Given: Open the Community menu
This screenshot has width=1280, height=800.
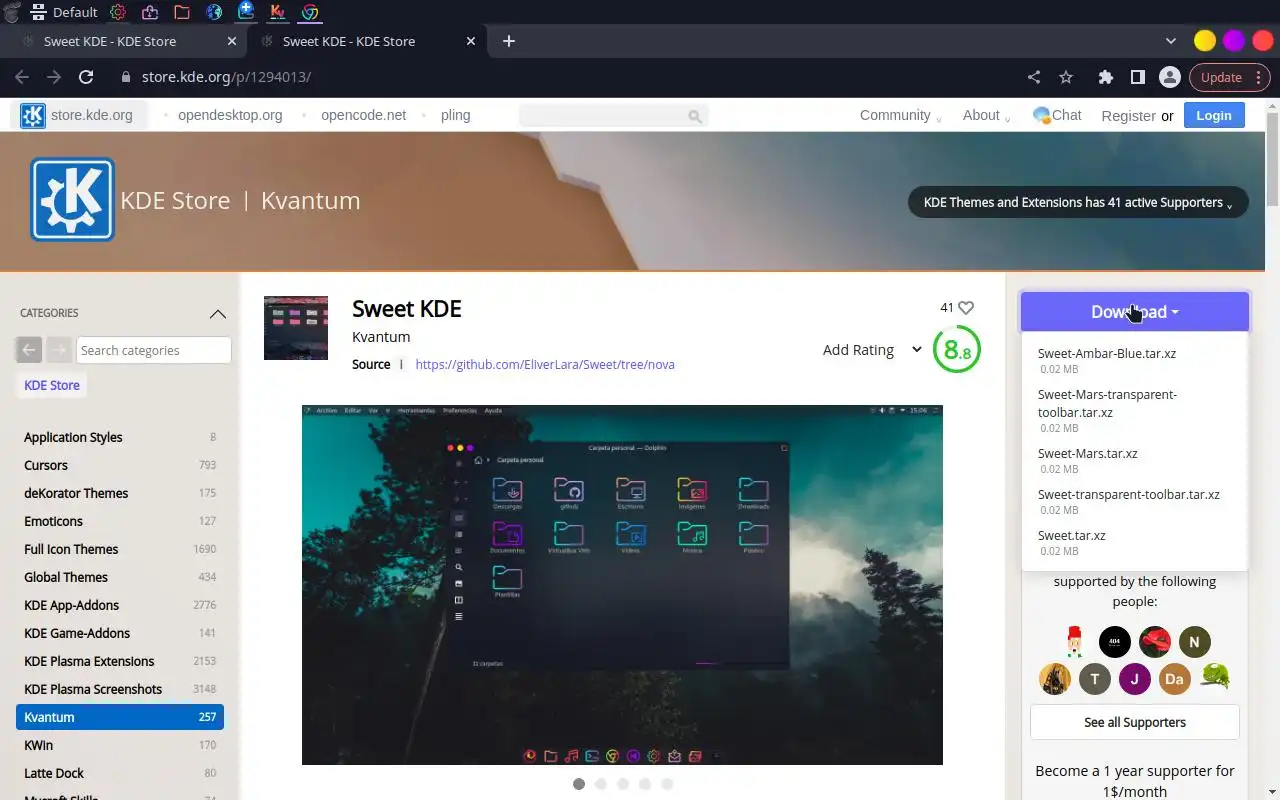Looking at the screenshot, I should [900, 115].
